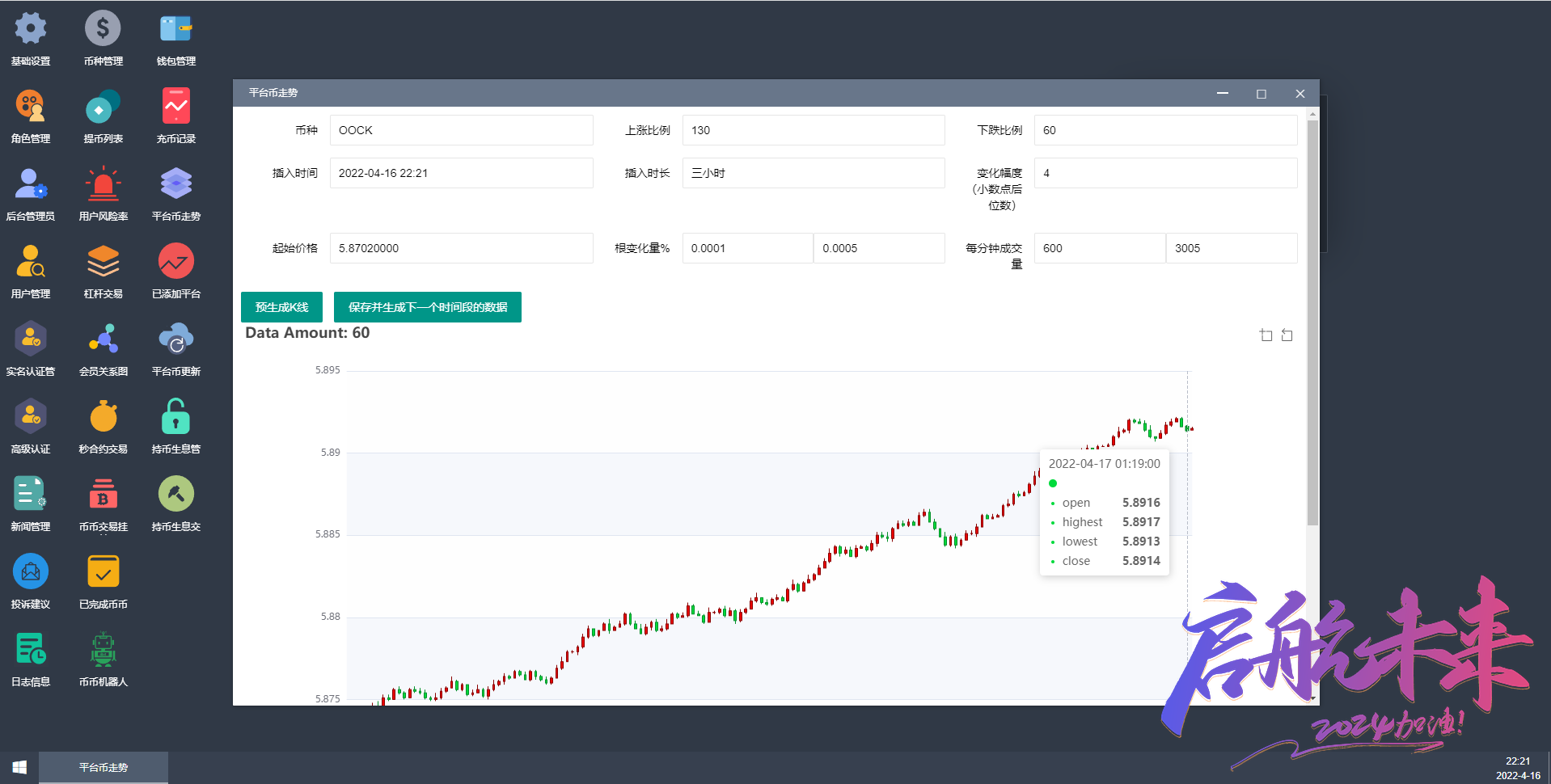Open the 插入时长 dropdown showing 三小时
This screenshot has width=1551, height=784.
coord(814,173)
